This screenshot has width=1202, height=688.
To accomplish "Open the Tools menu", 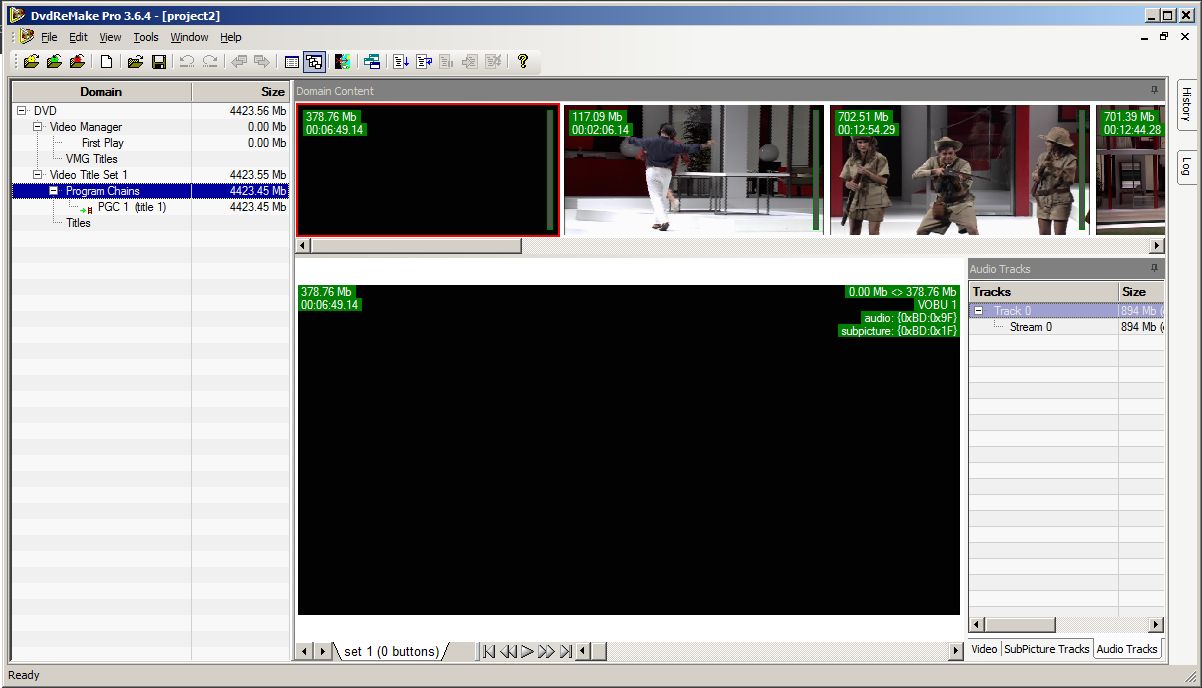I will pos(146,37).
